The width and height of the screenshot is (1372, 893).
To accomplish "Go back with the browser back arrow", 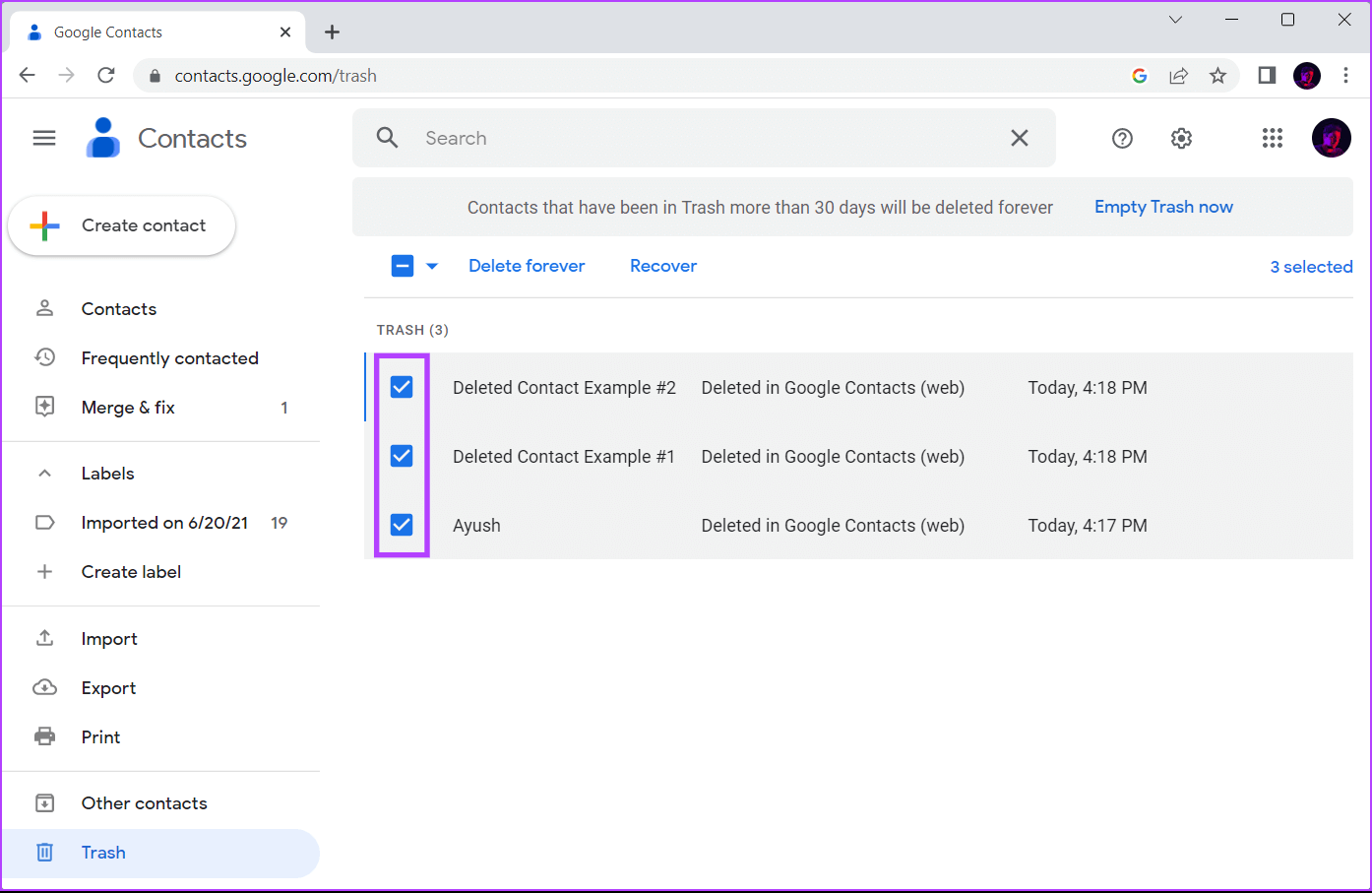I will 28,76.
